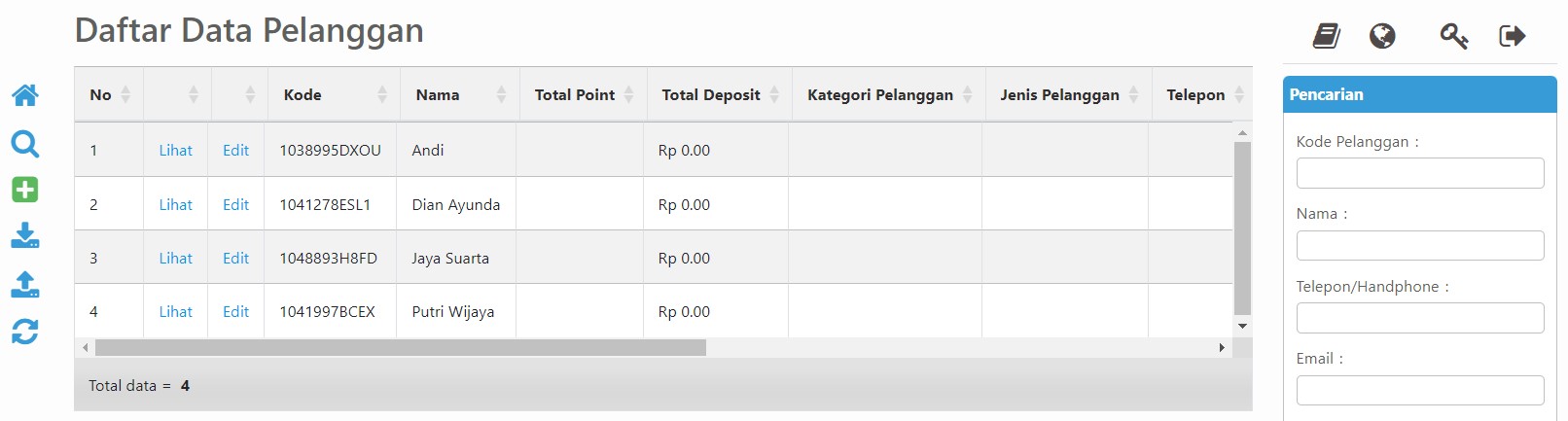Click the upload icon in left sidebar
Screen dimensions: 1568x421
[x=25, y=284]
